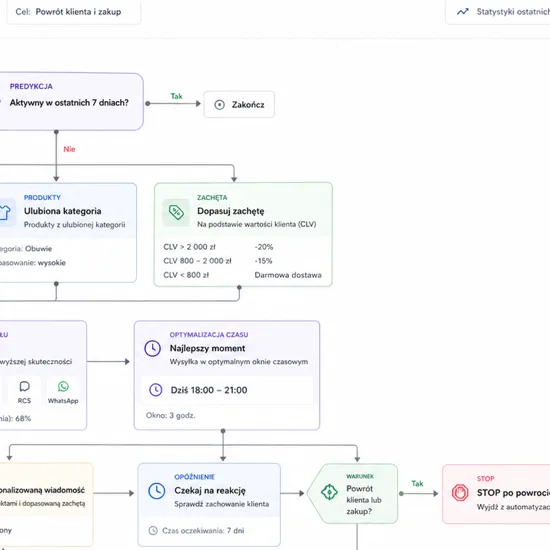Click the Cel: Powrót klienta i zakup field
Image resolution: width=550 pixels, height=550 pixels.
click(74, 12)
